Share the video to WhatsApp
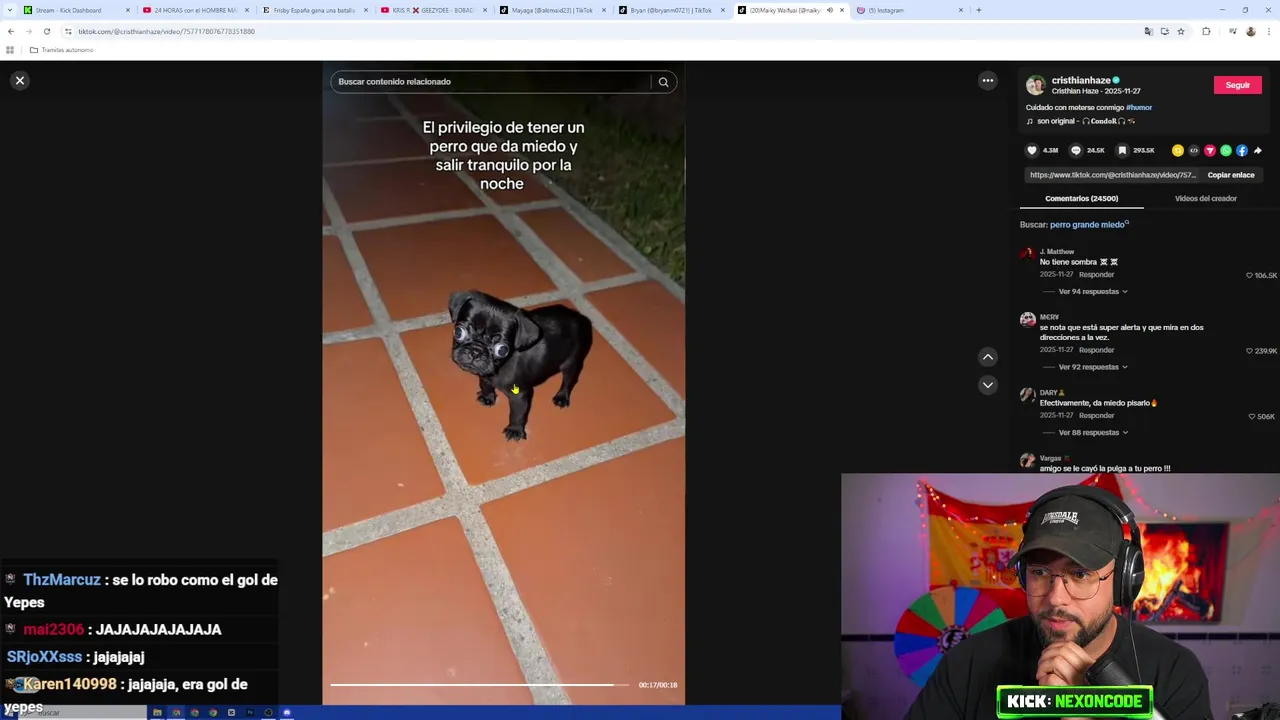This screenshot has height=720, width=1280. coord(1226,151)
